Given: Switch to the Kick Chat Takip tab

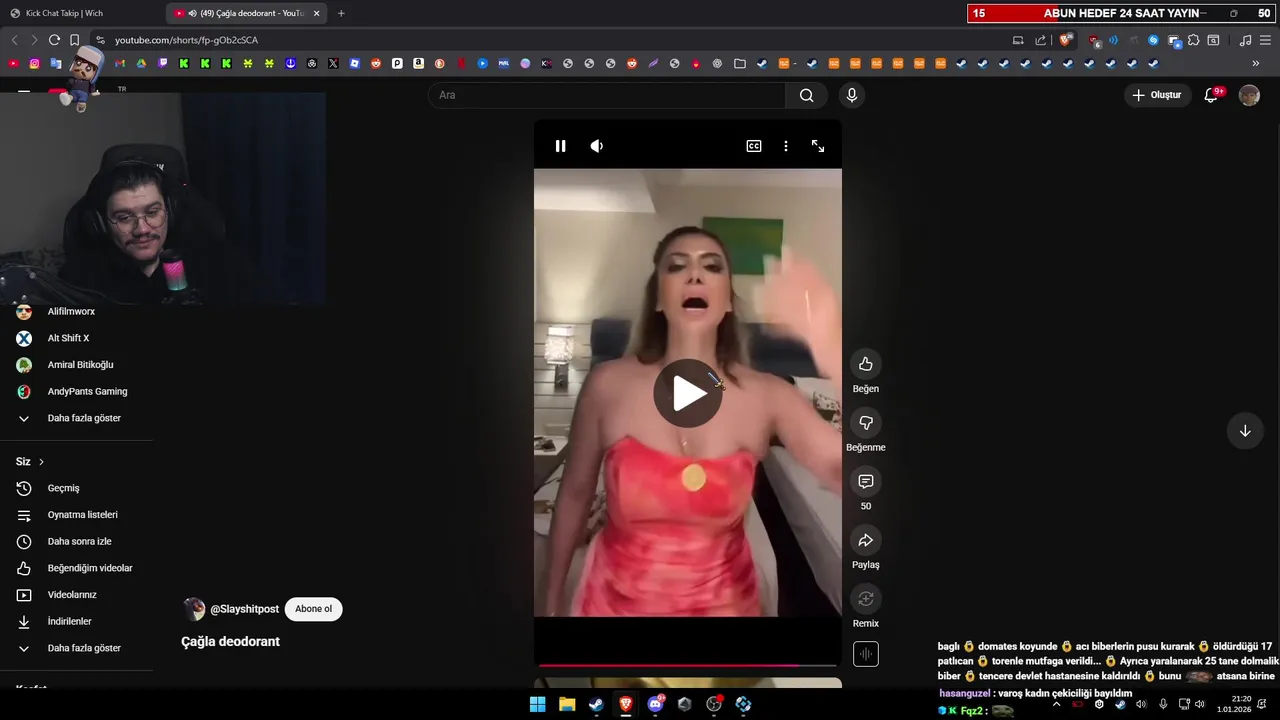Looking at the screenshot, I should [82, 13].
